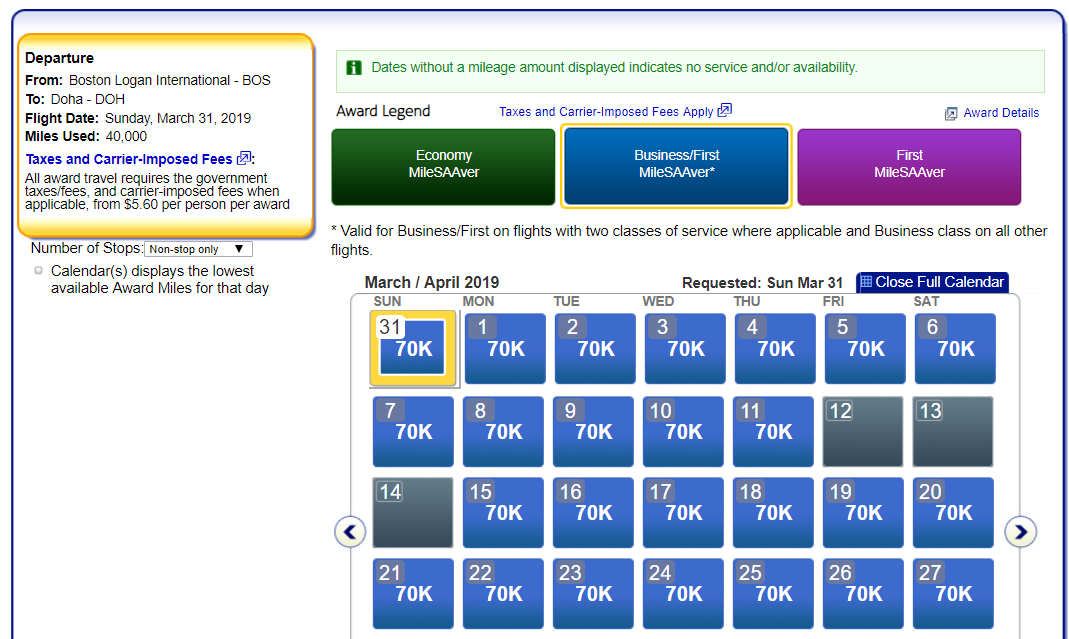Screen dimensions: 1069x639
Task: Select April 15 70K award date
Action: pyautogui.click(x=503, y=512)
